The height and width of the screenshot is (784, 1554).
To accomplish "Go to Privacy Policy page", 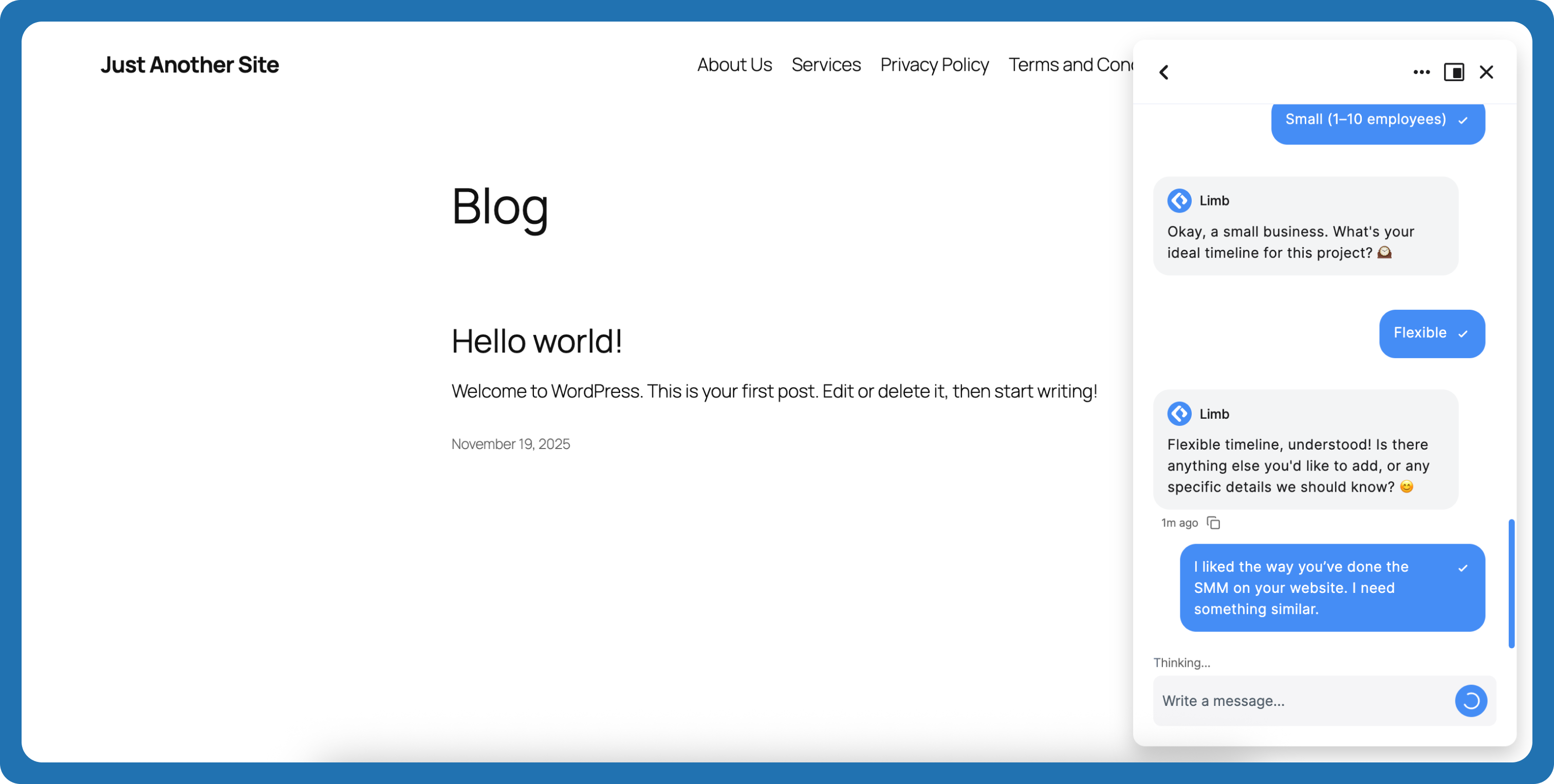I will pos(934,65).
